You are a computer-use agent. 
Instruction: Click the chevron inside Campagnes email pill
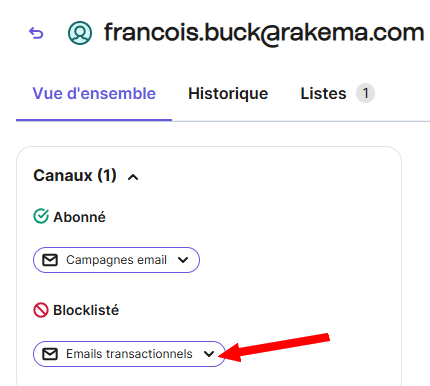[x=183, y=260]
